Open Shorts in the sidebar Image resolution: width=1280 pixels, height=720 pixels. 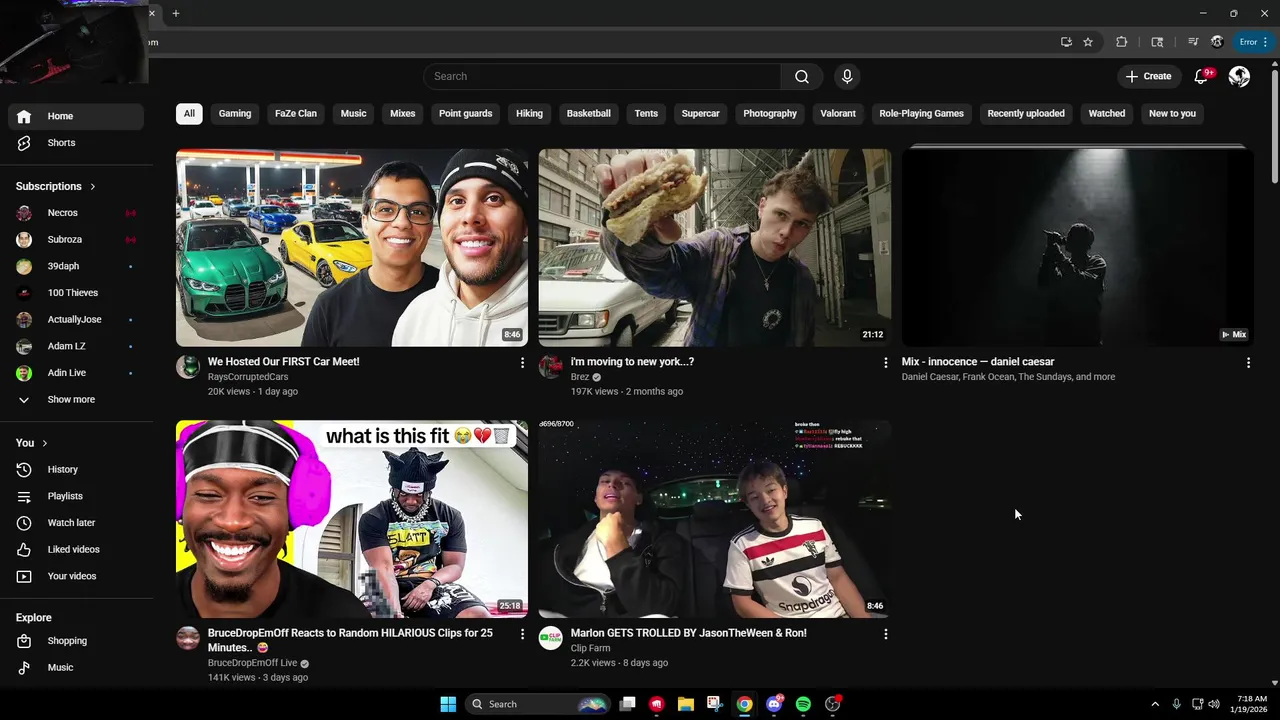click(x=76, y=143)
